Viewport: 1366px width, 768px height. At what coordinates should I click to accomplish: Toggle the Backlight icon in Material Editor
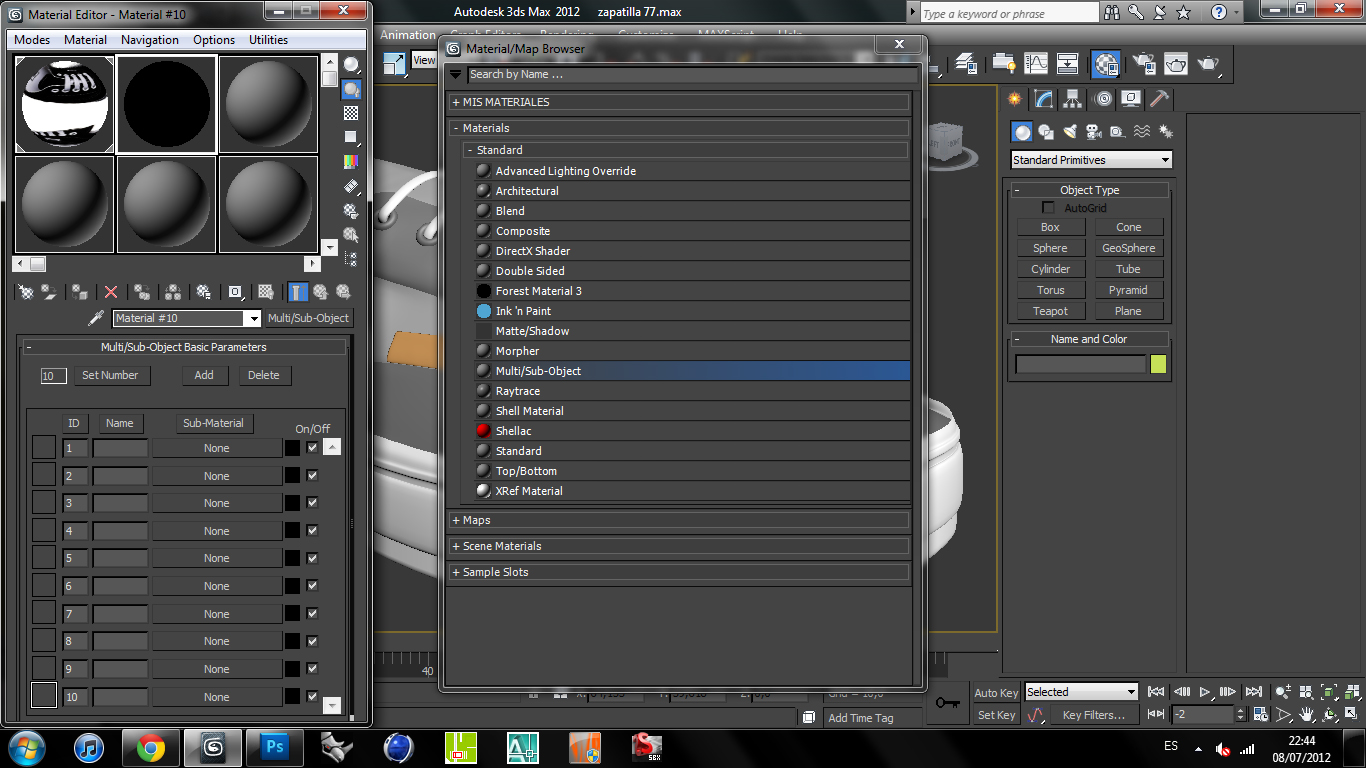pos(351,90)
